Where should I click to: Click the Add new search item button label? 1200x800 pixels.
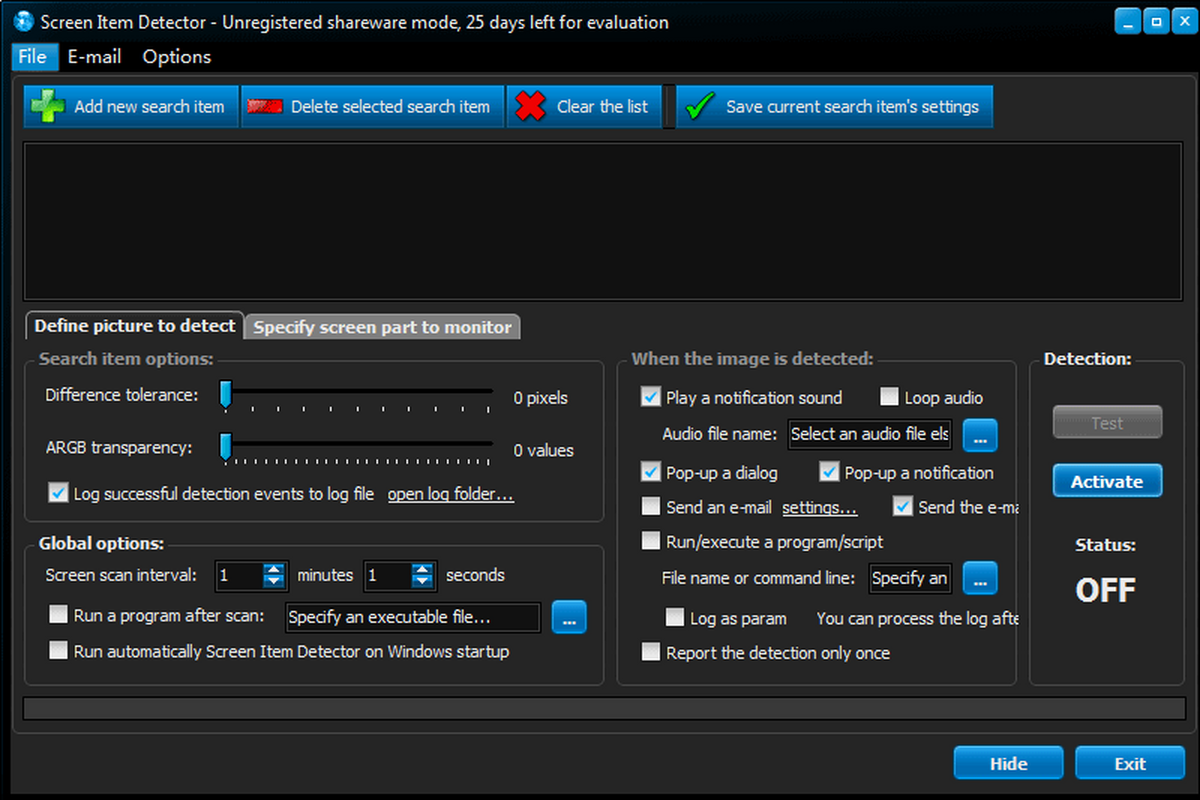tap(150, 106)
